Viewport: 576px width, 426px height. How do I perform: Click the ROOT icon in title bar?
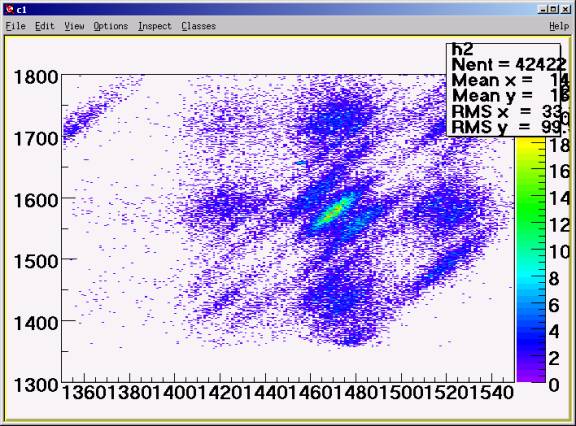coord(10,10)
